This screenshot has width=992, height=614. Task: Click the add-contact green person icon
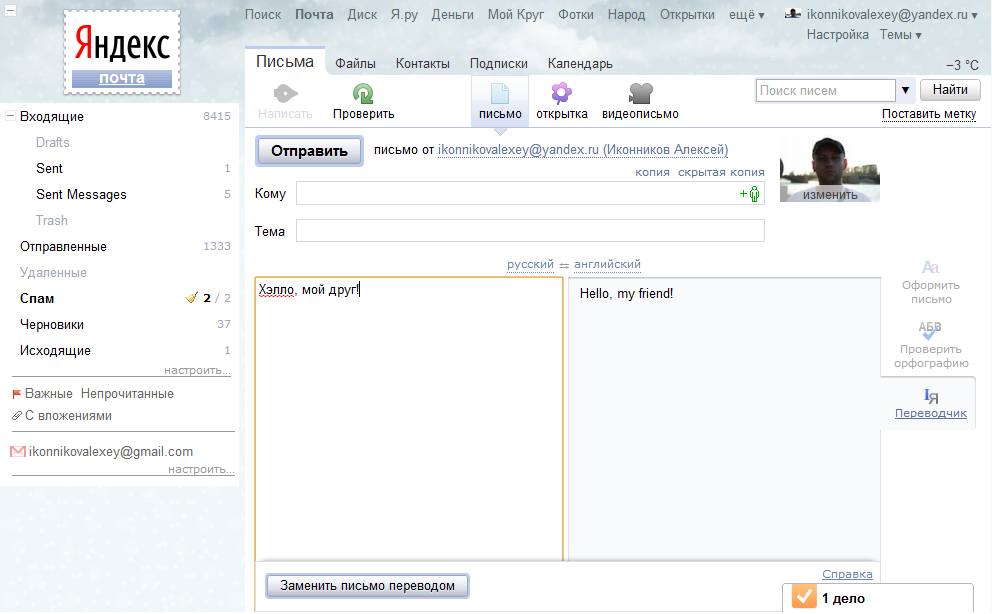pyautogui.click(x=750, y=193)
